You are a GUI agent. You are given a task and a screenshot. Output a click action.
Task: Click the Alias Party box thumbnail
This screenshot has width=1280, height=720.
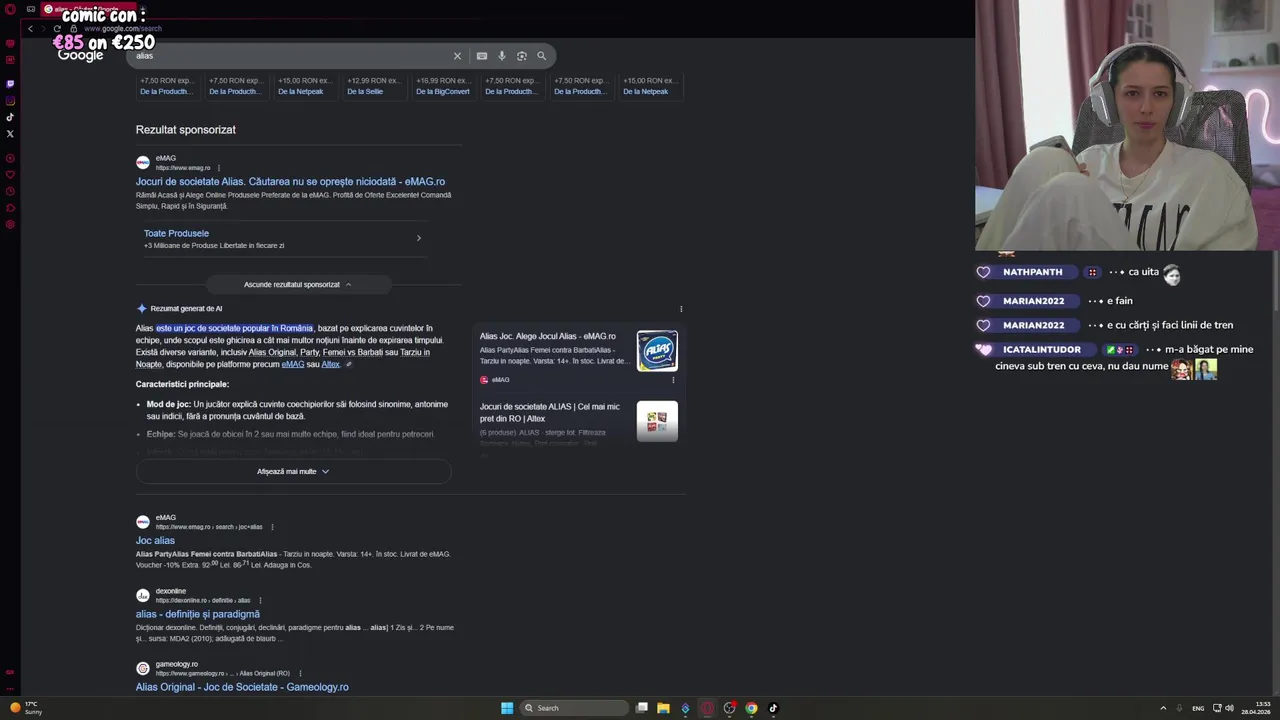[657, 351]
